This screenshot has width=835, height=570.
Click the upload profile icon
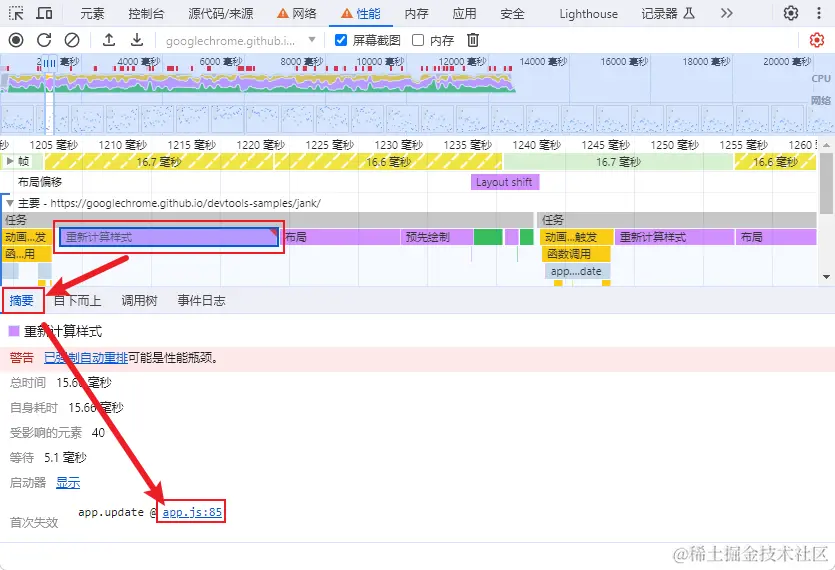[x=109, y=40]
